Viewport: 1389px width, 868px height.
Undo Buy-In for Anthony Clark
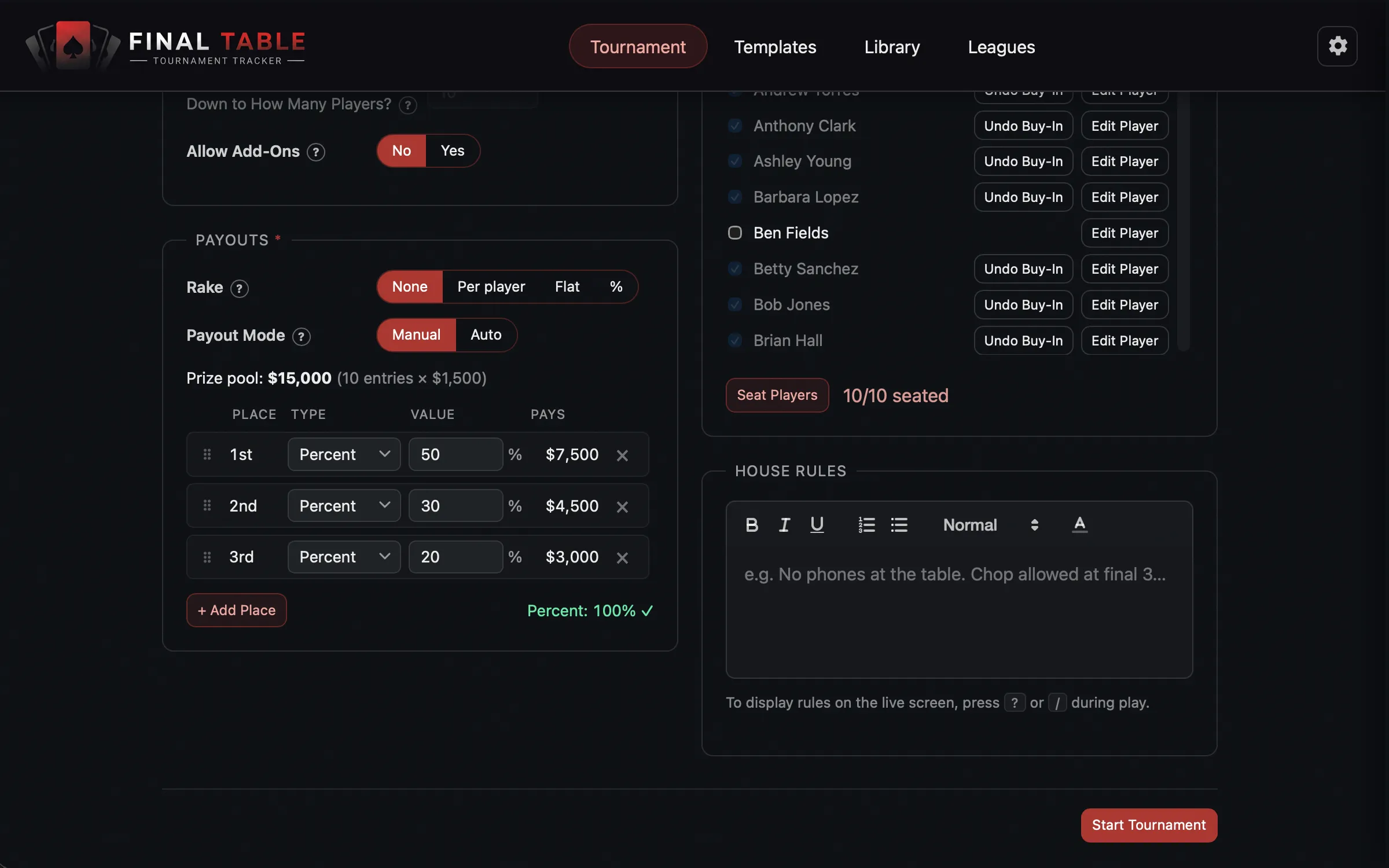point(1023,126)
